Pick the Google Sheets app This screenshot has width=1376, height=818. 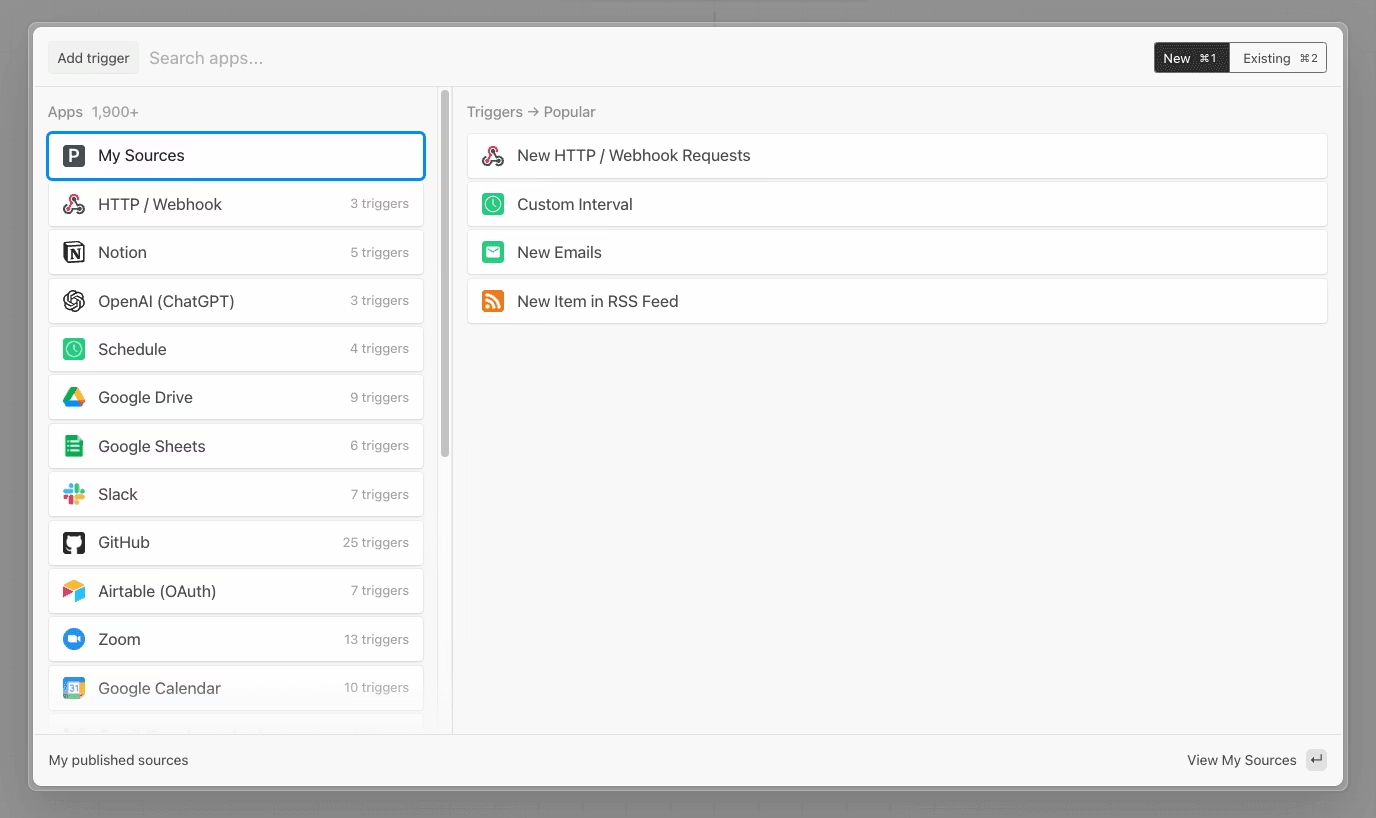[236, 446]
